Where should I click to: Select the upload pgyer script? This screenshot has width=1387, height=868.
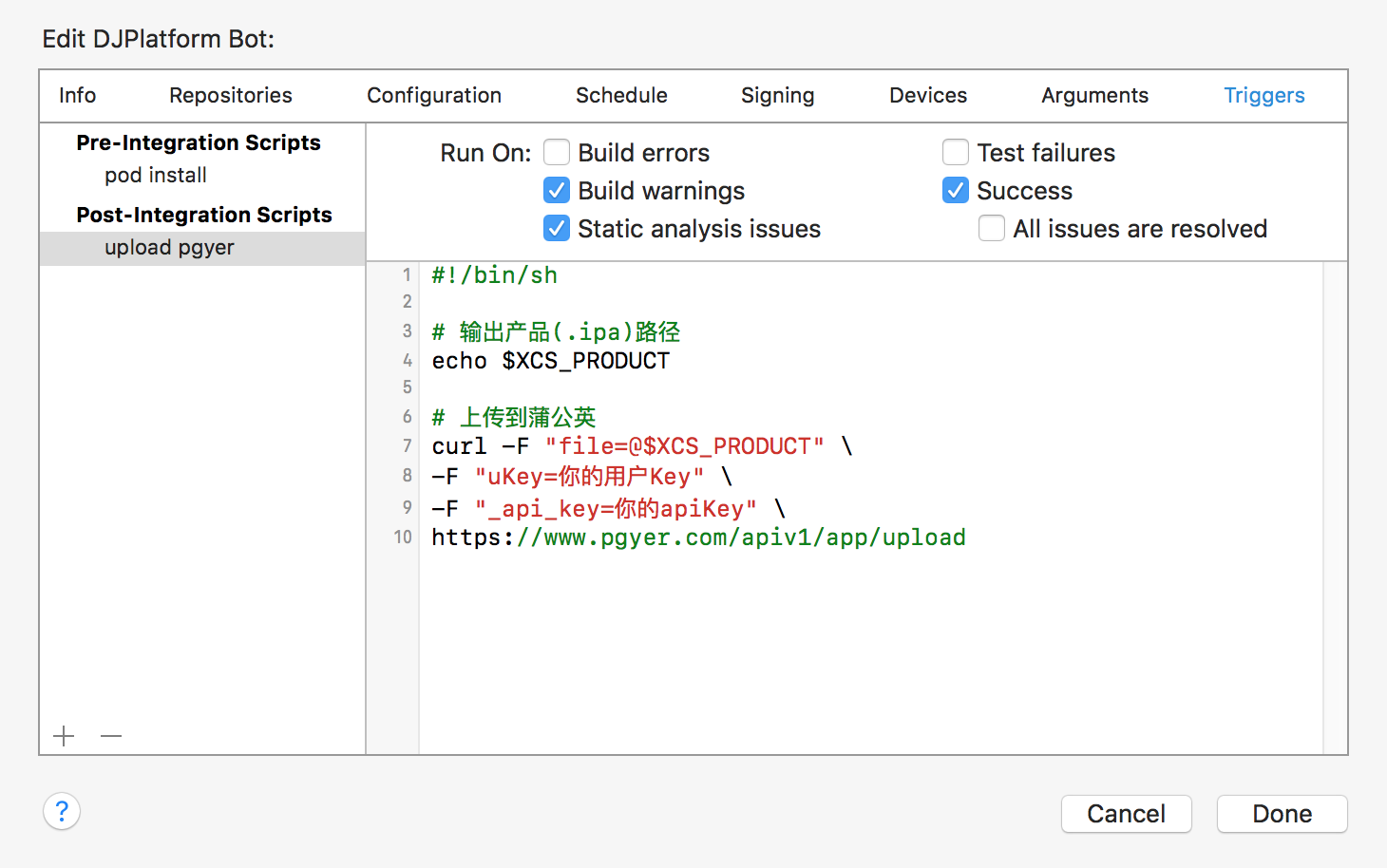[x=169, y=248]
